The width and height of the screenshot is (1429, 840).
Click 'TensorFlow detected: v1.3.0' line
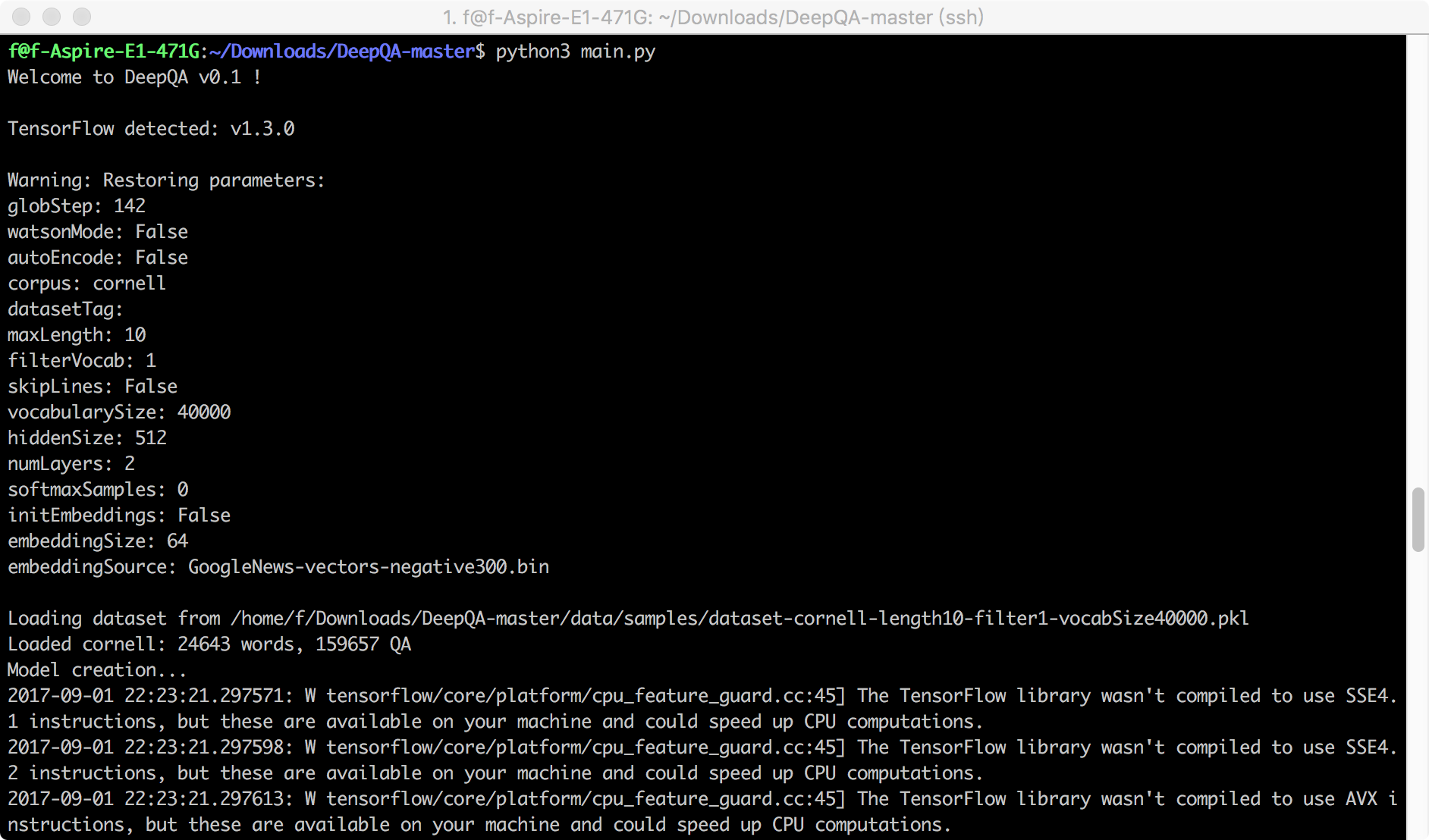(x=151, y=129)
